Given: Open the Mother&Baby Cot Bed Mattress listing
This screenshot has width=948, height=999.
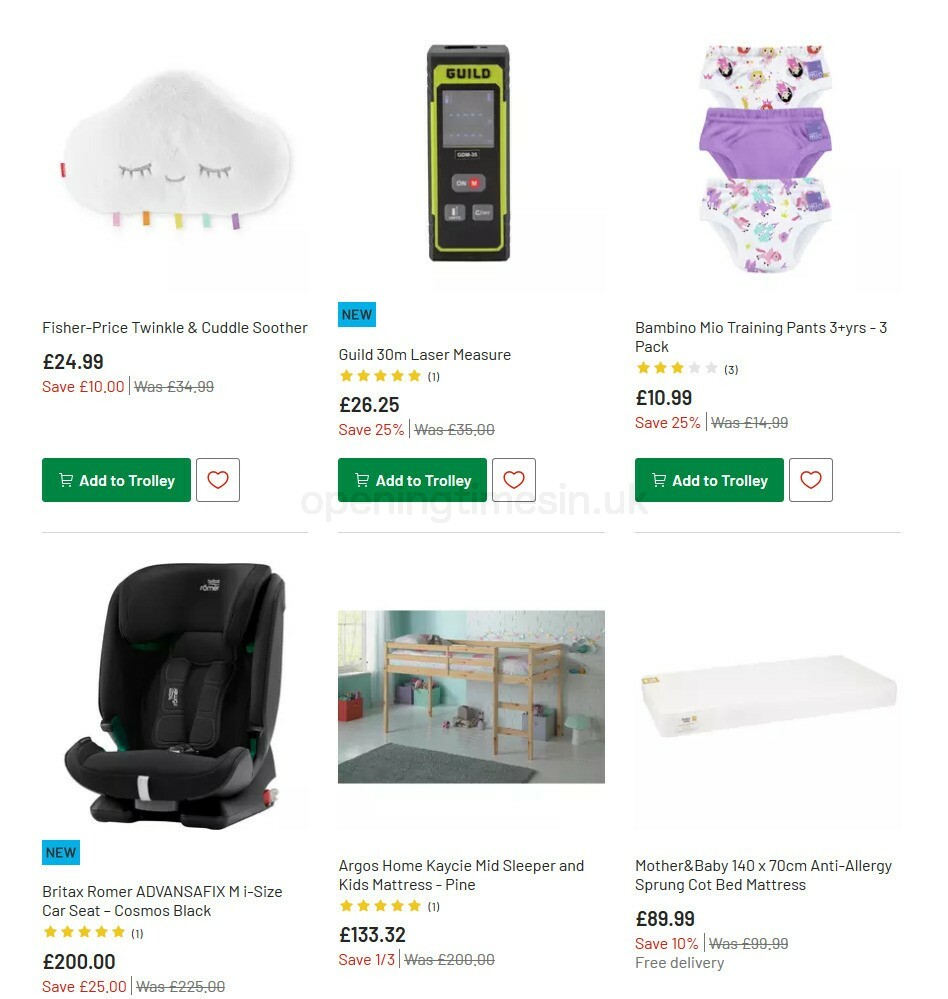Looking at the screenshot, I should pyautogui.click(x=764, y=875).
